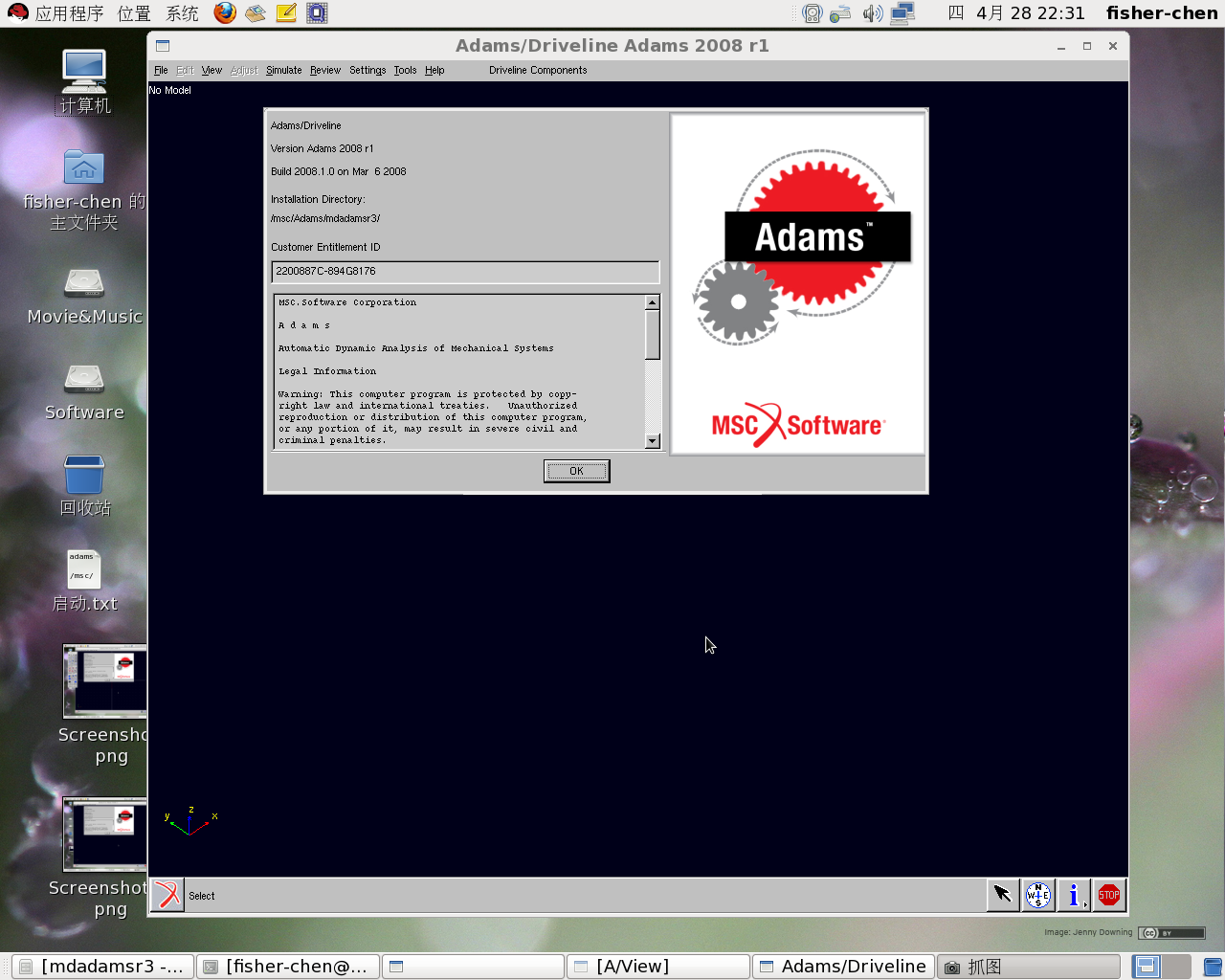
Task: Click the headphone-like tray icon
Action: [812, 13]
